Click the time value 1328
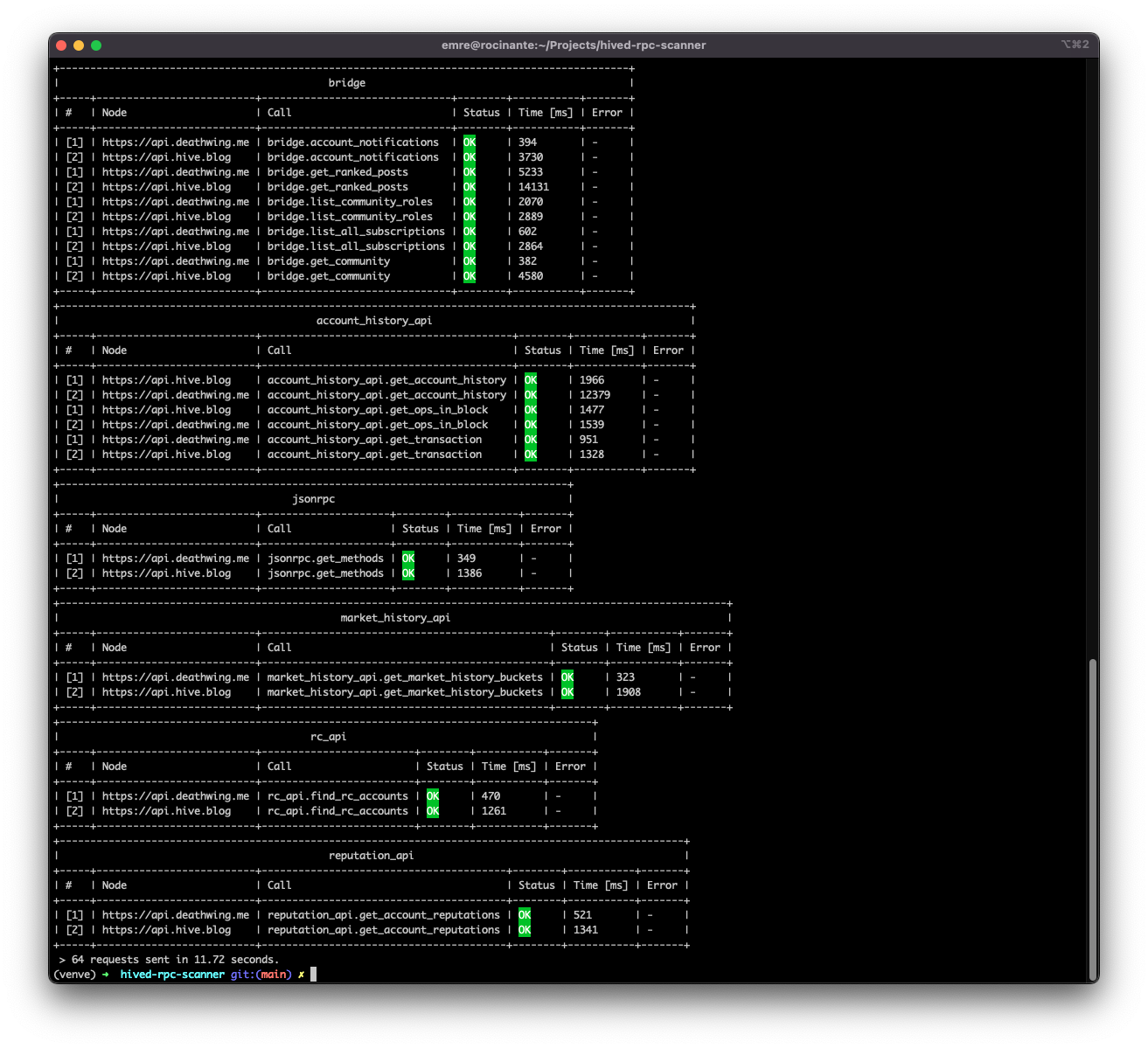 [x=592, y=455]
